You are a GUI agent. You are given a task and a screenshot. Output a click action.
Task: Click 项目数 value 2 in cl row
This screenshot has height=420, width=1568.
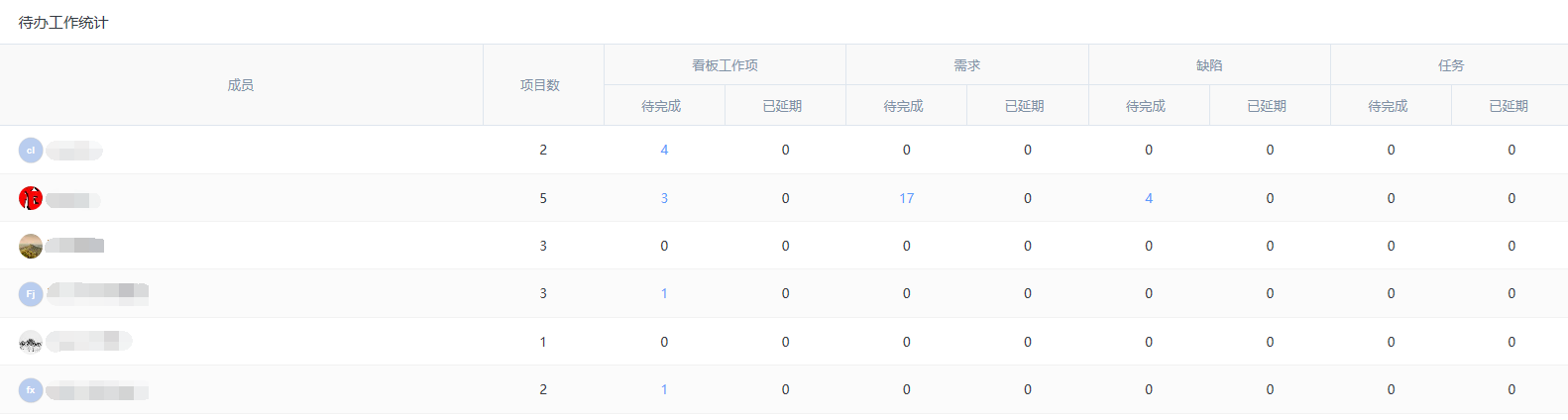[543, 151]
